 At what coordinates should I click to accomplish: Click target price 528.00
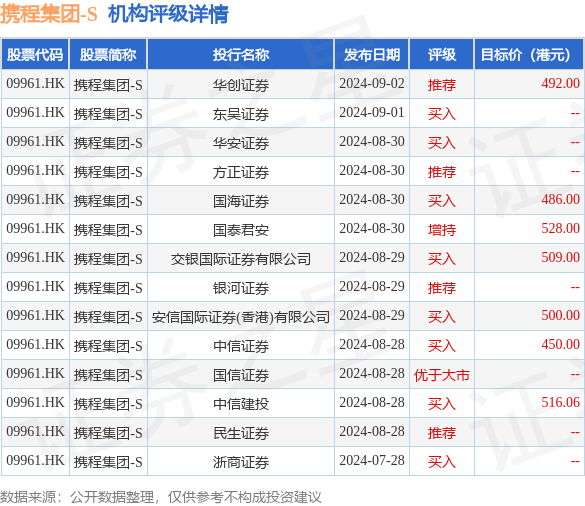click(x=560, y=228)
